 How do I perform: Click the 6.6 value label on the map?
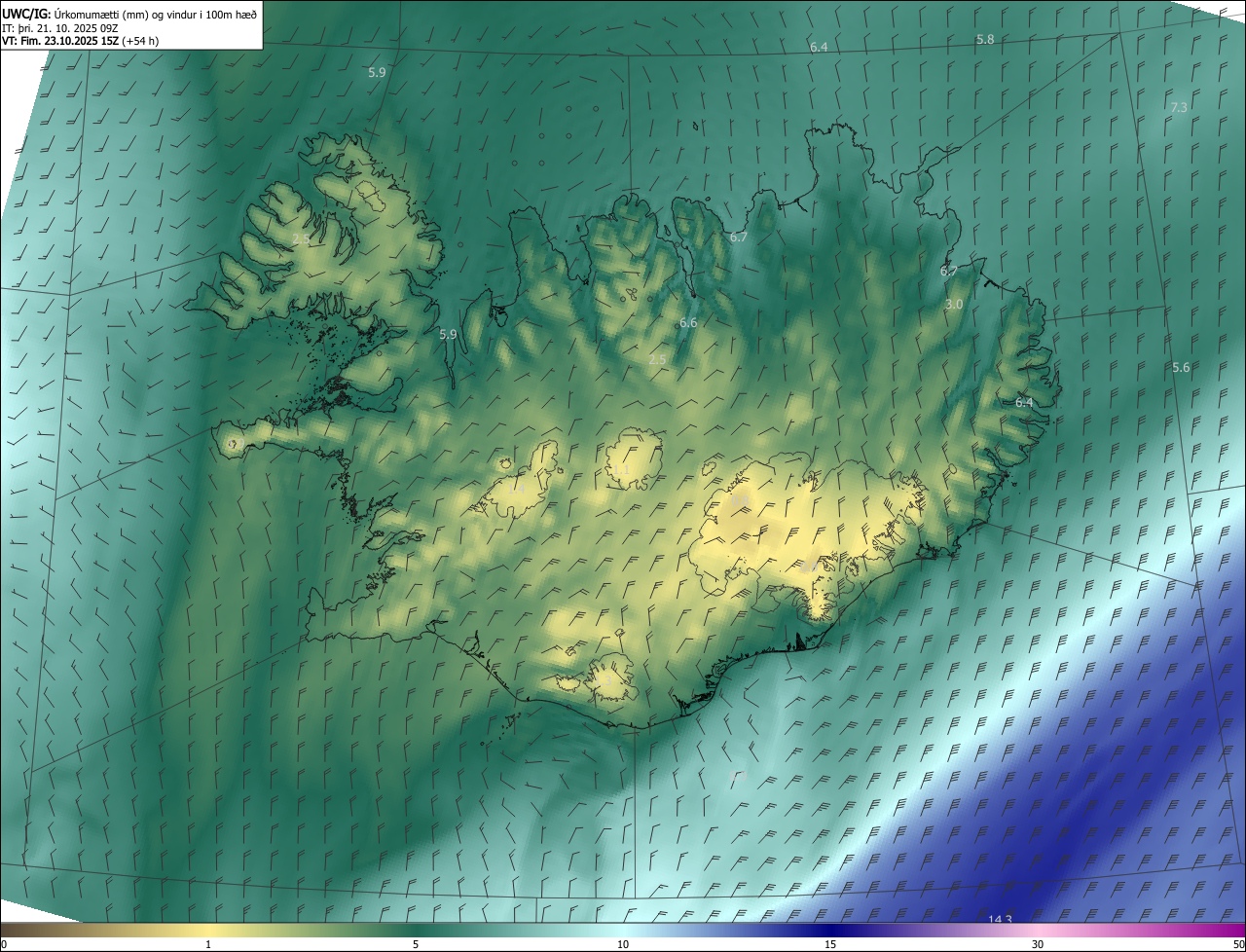688,323
